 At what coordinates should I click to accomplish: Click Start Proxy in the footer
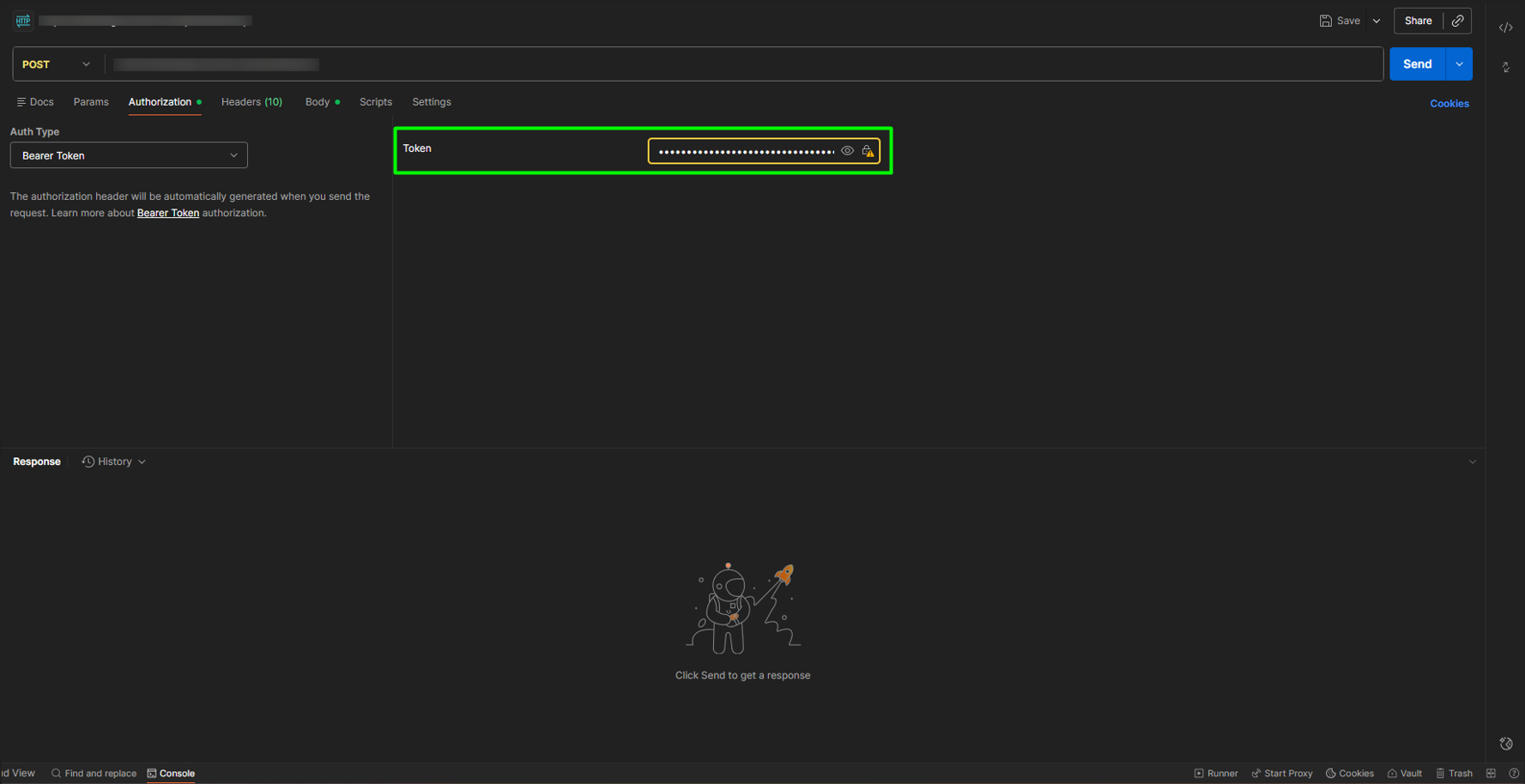click(x=1281, y=773)
